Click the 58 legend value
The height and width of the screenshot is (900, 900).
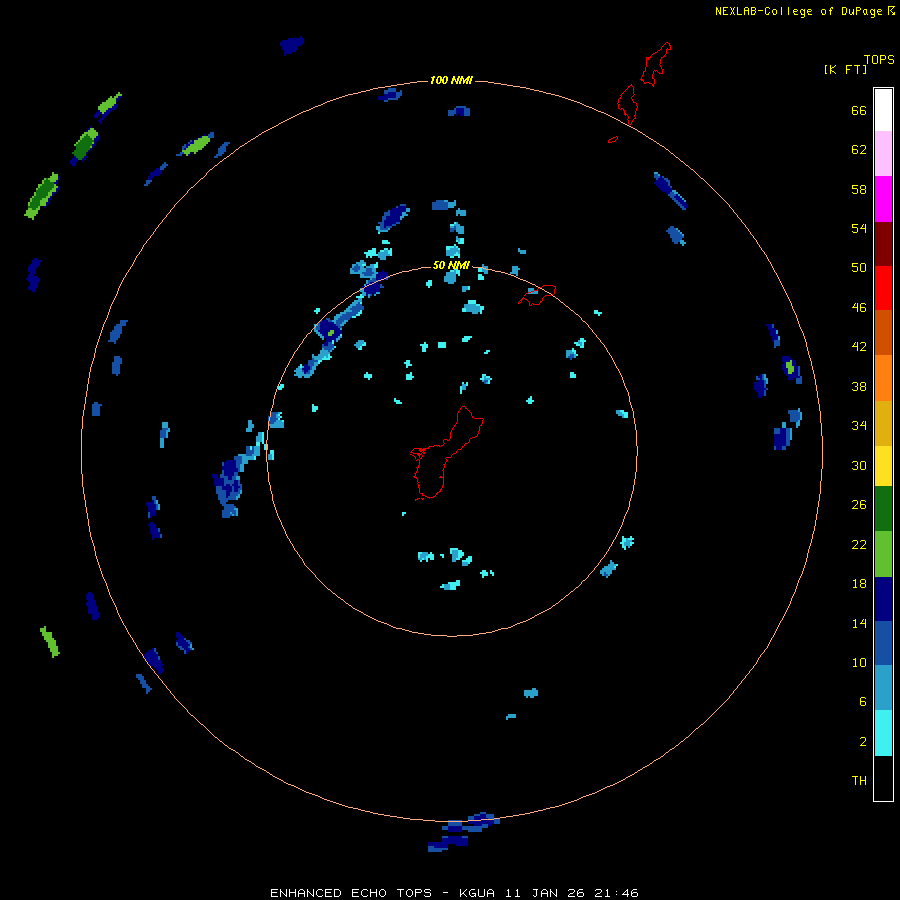pyautogui.click(x=859, y=189)
